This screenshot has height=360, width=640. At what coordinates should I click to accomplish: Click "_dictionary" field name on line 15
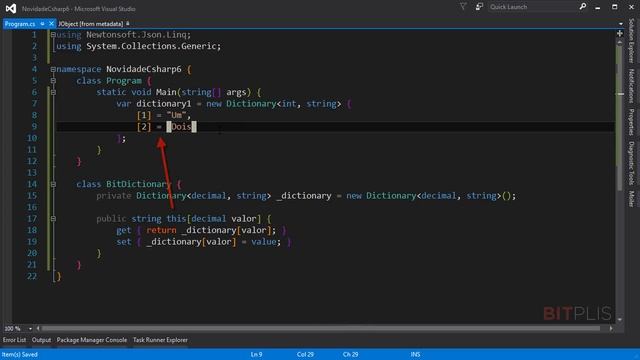[x=304, y=196]
